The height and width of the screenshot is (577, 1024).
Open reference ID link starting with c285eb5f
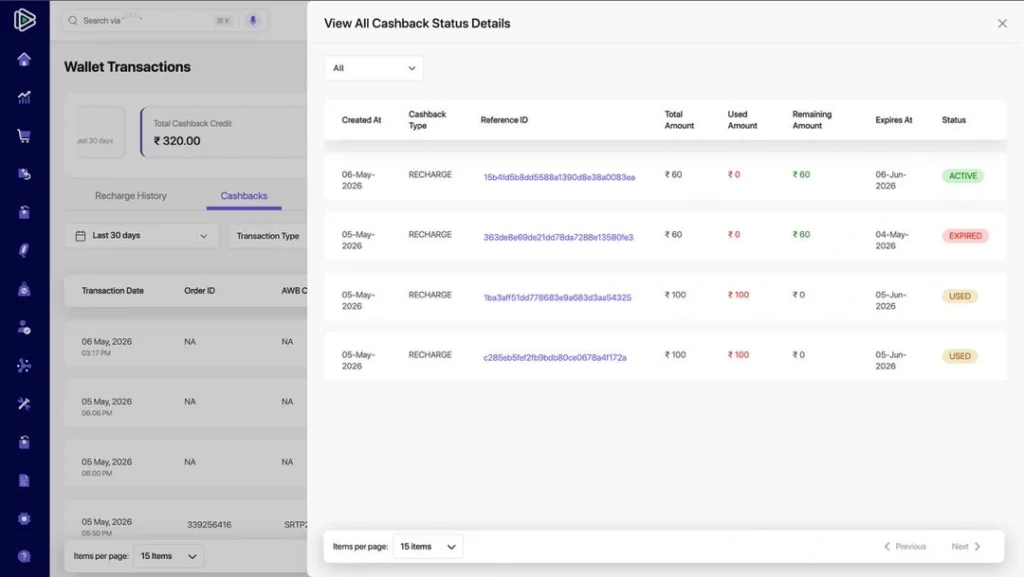click(554, 357)
